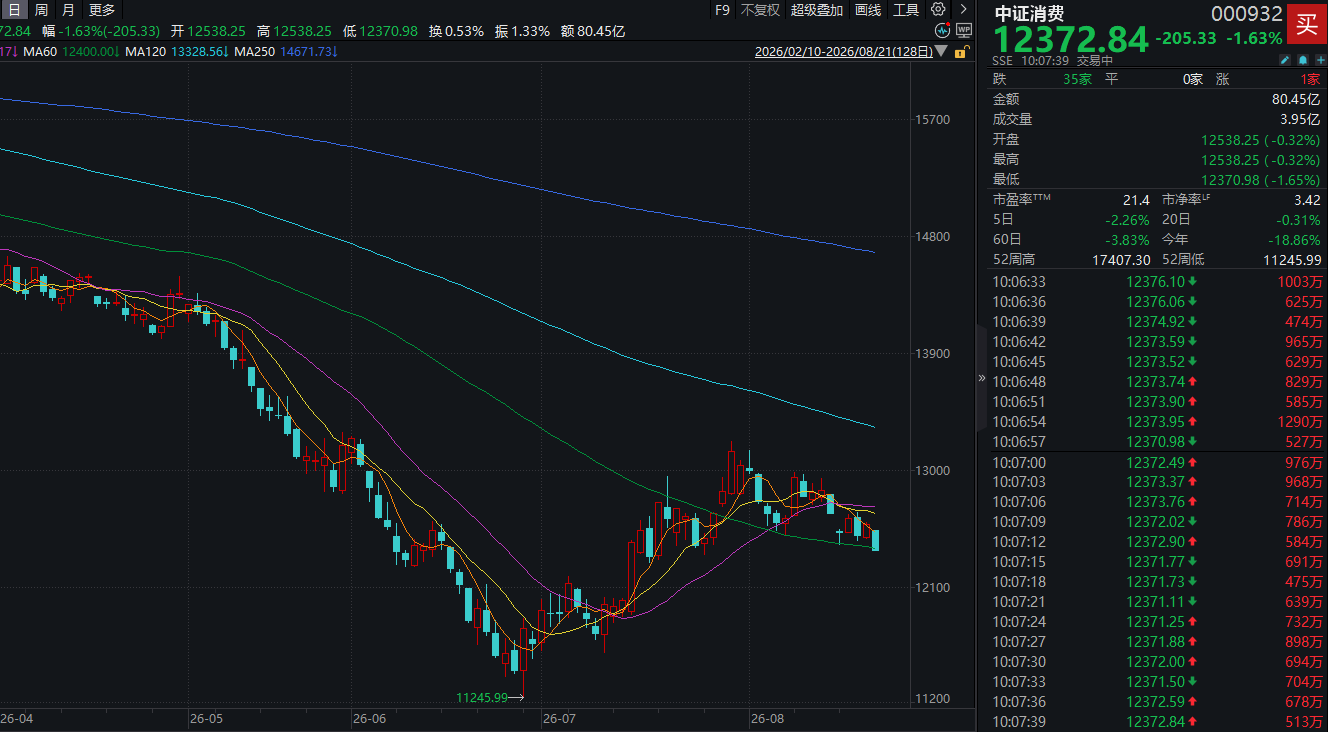Click the 13900 price axis label

click(934, 354)
